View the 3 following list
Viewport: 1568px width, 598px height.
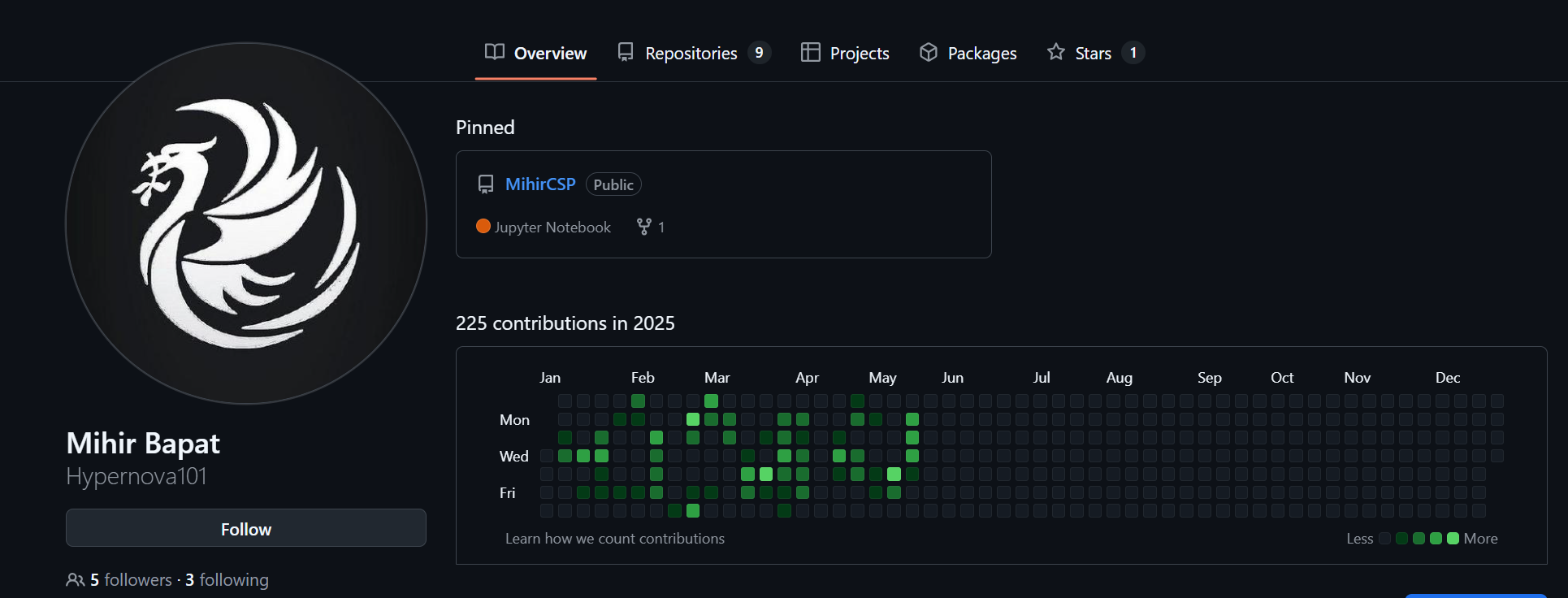(x=227, y=579)
